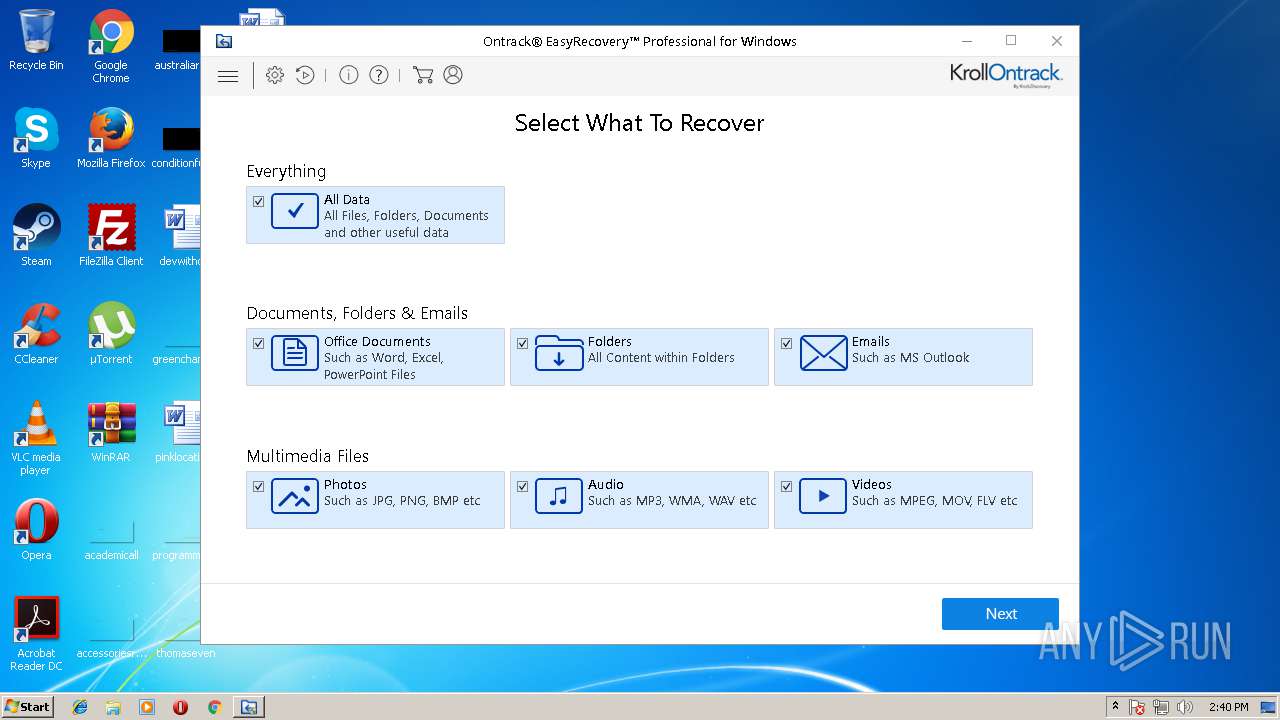Select the Opera desktop shortcut
This screenshot has width=1280, height=720.
click(36, 531)
